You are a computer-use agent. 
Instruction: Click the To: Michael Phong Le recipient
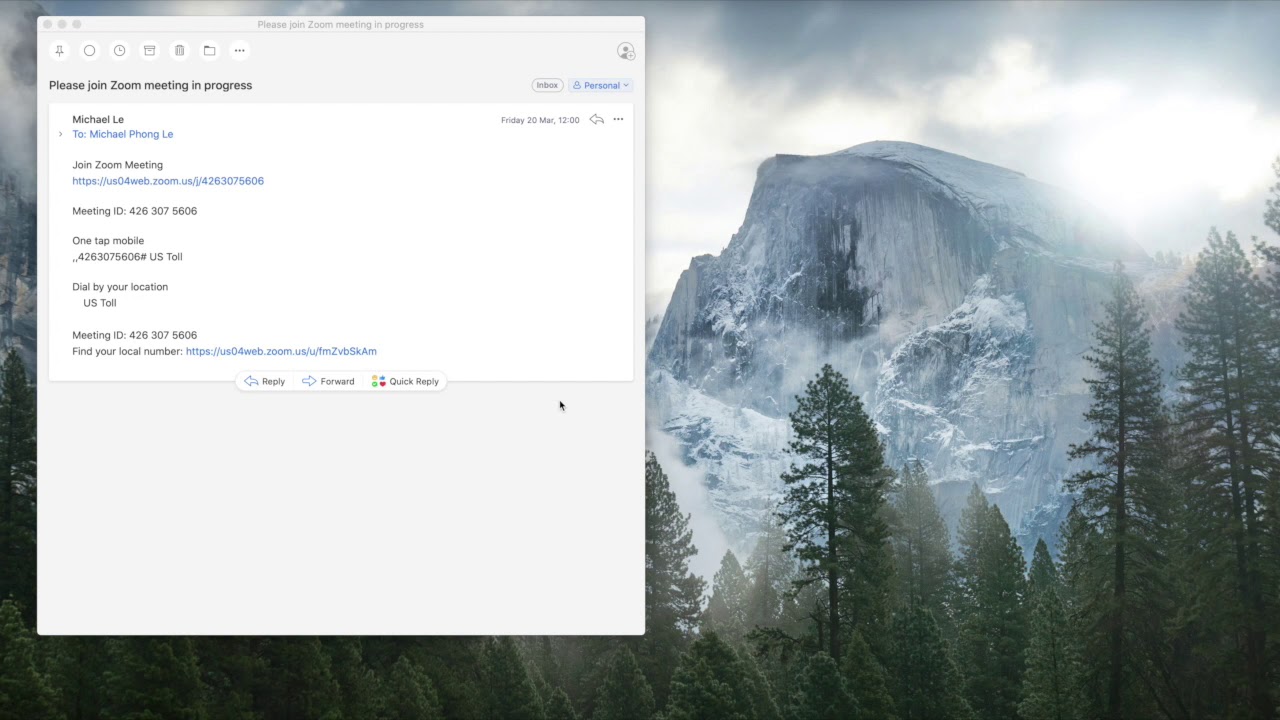tap(122, 134)
